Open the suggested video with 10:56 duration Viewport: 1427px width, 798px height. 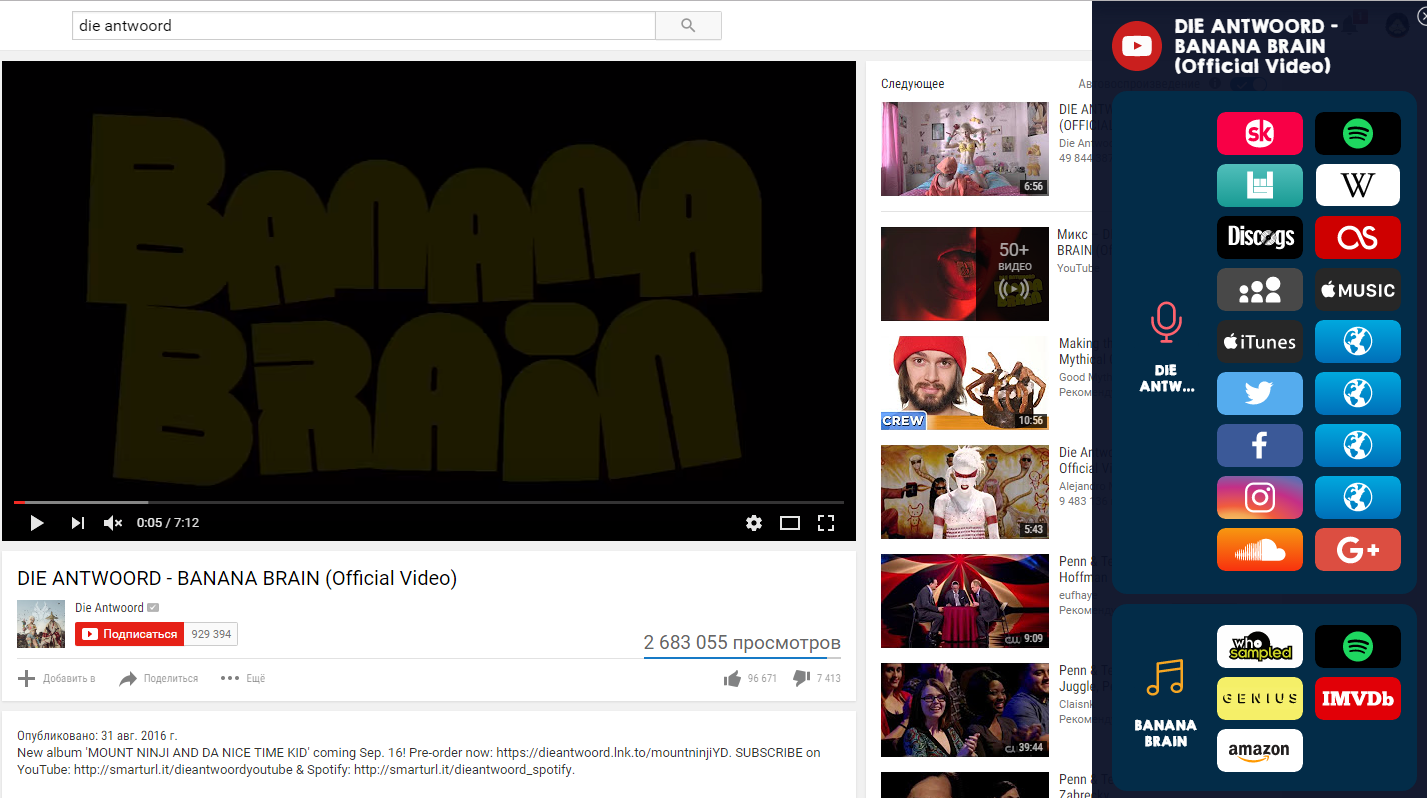pos(965,383)
